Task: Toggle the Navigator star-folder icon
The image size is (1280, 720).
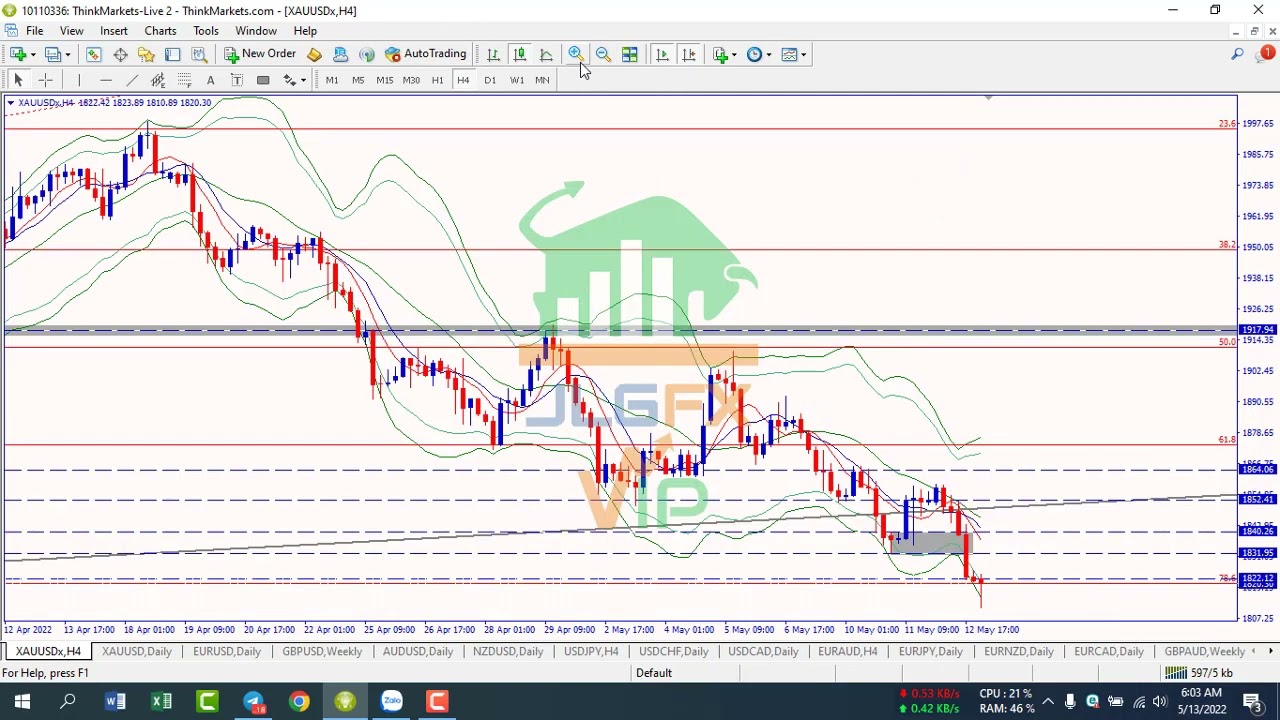Action: [x=146, y=54]
